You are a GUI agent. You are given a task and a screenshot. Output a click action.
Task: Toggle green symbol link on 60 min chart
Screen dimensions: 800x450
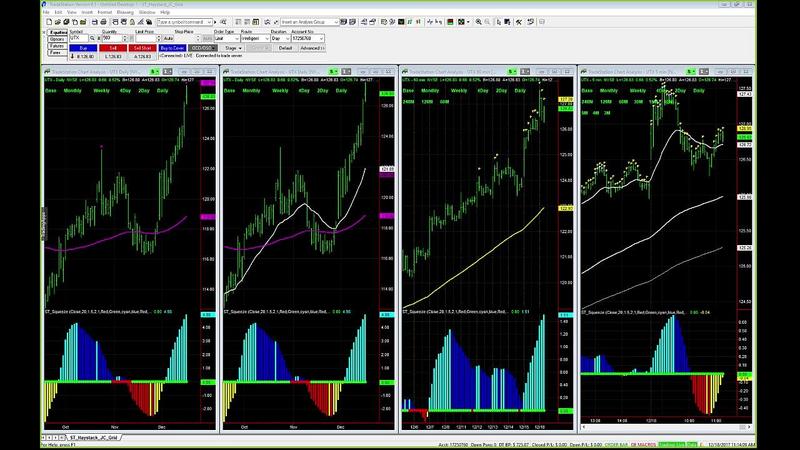512,71
